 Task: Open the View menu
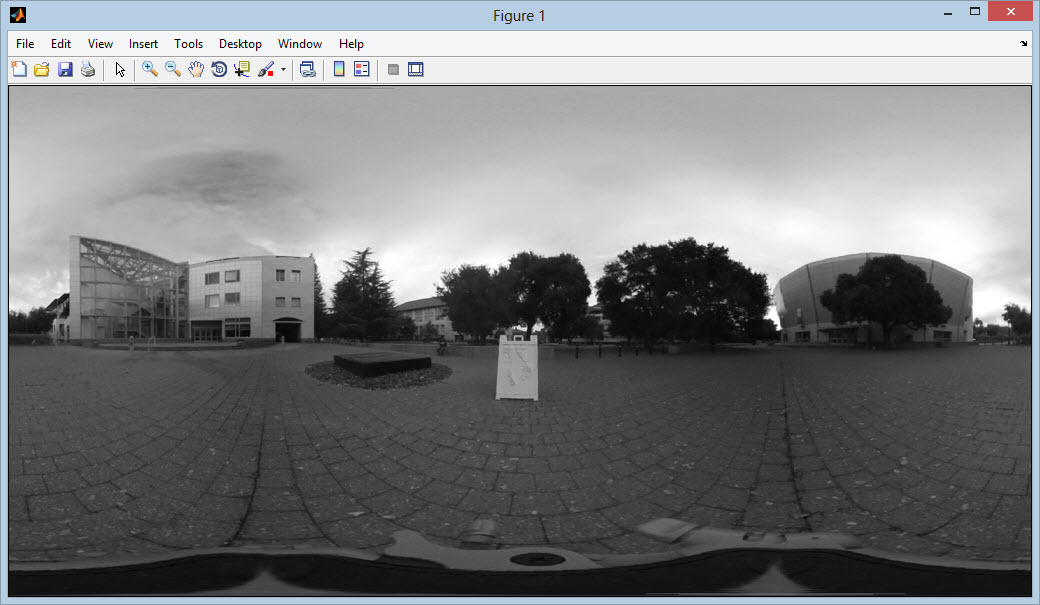100,44
